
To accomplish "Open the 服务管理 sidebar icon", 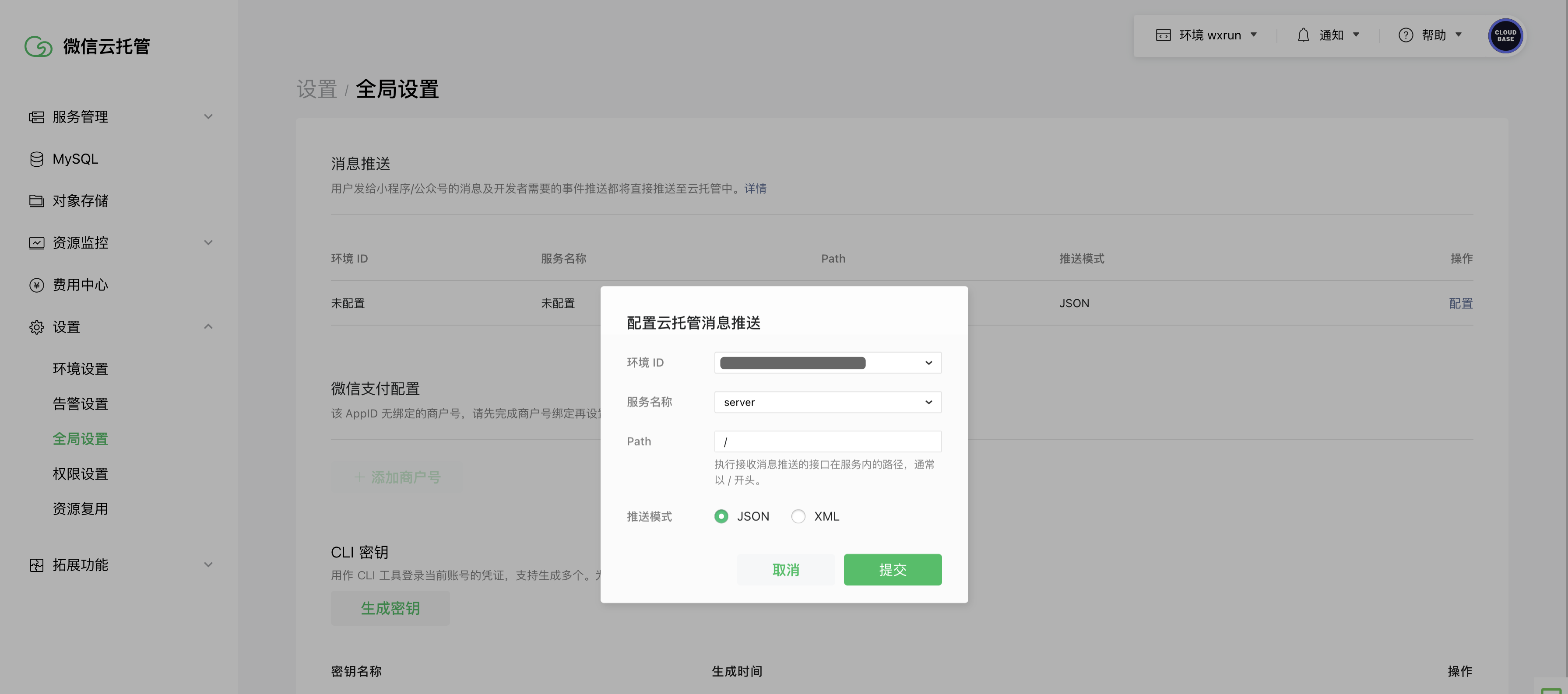I will pyautogui.click(x=36, y=117).
